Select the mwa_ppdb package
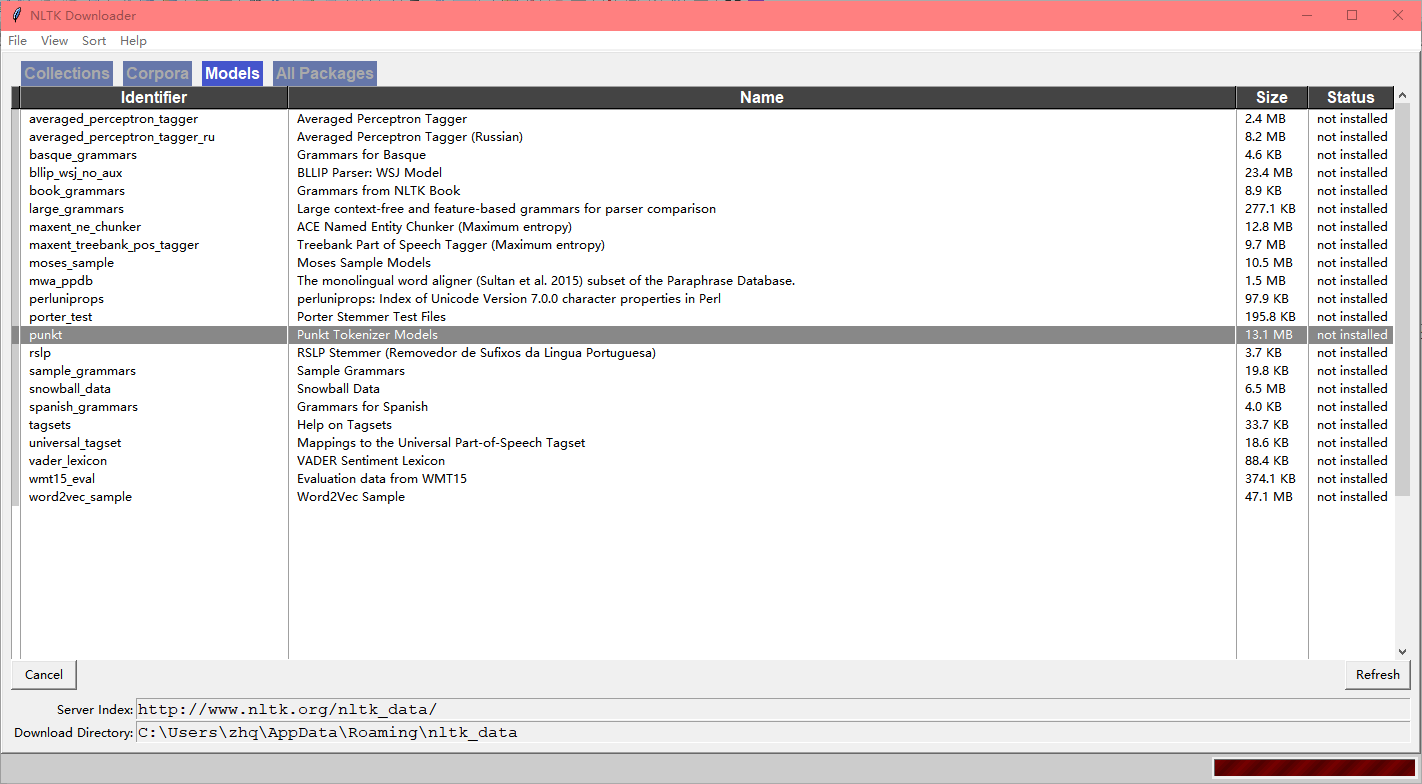 (61, 281)
